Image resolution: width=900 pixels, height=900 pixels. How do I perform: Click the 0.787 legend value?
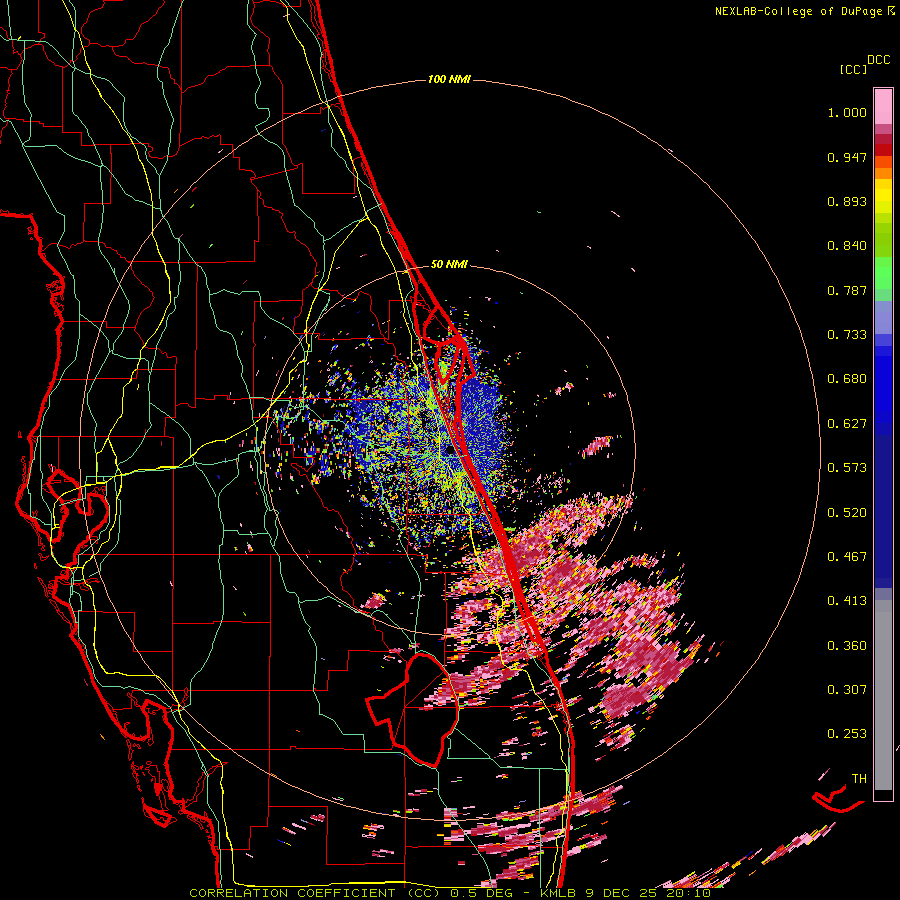847,290
